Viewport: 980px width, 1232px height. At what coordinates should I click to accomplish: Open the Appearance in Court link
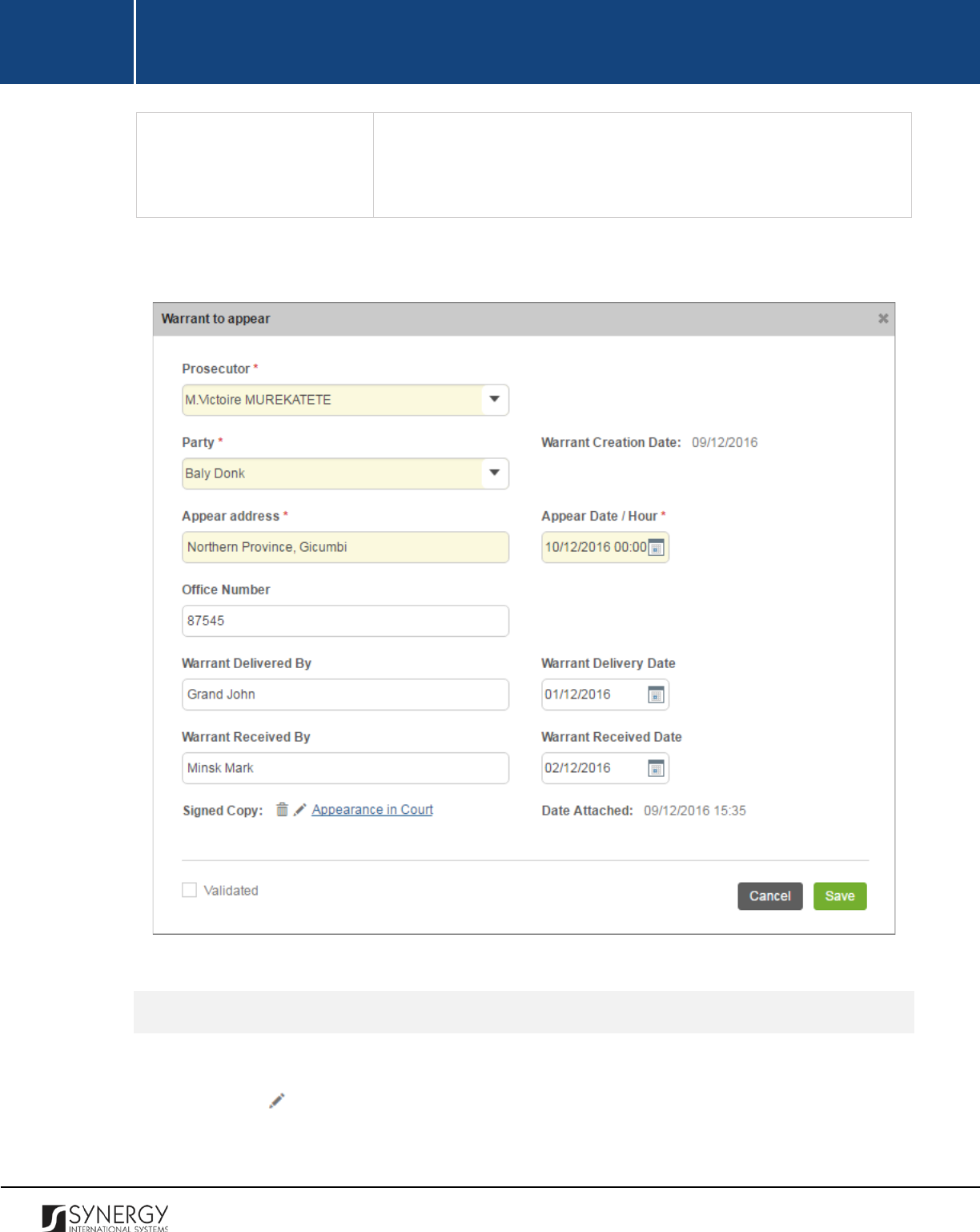(x=372, y=810)
